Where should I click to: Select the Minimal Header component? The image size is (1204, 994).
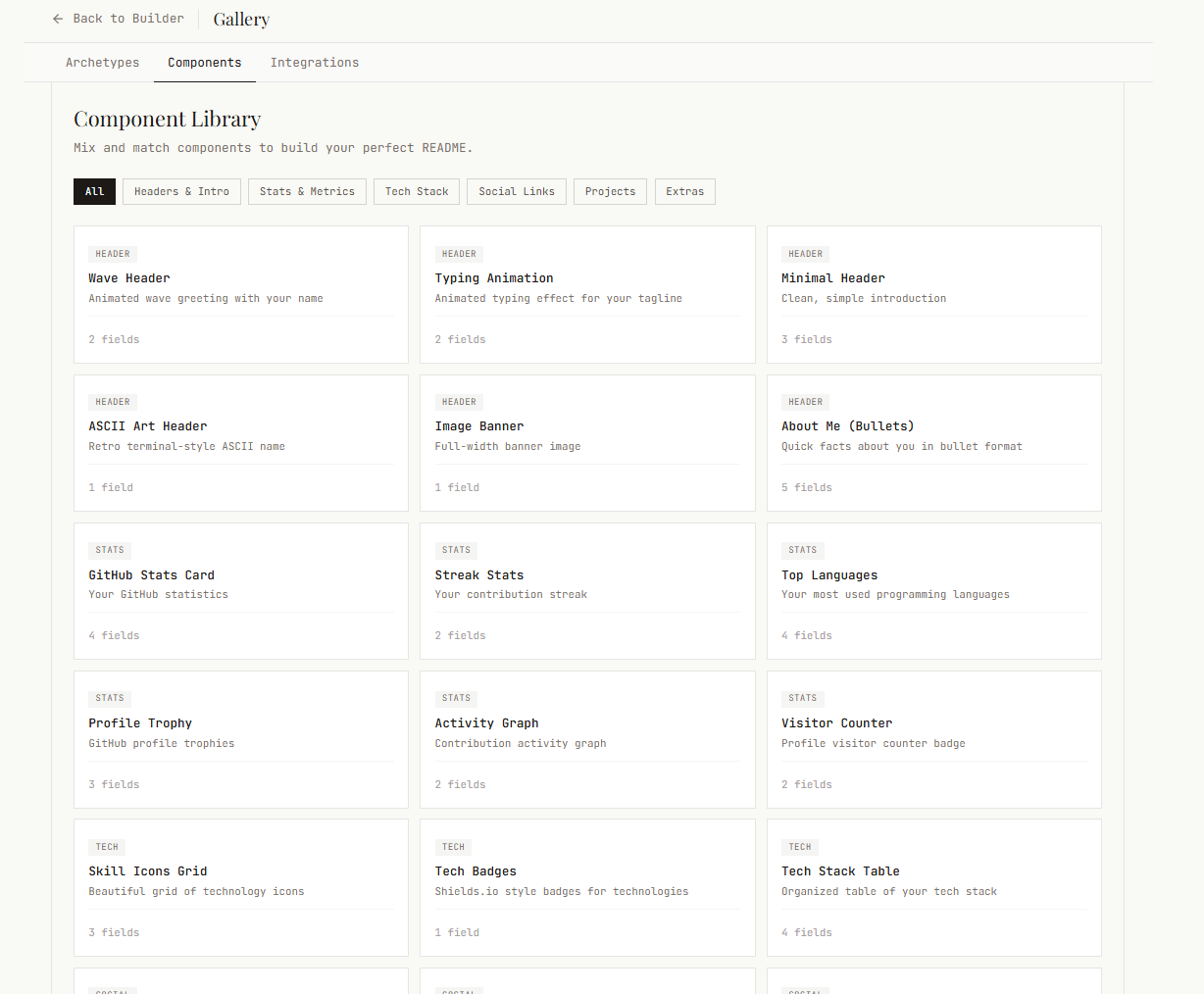(933, 294)
